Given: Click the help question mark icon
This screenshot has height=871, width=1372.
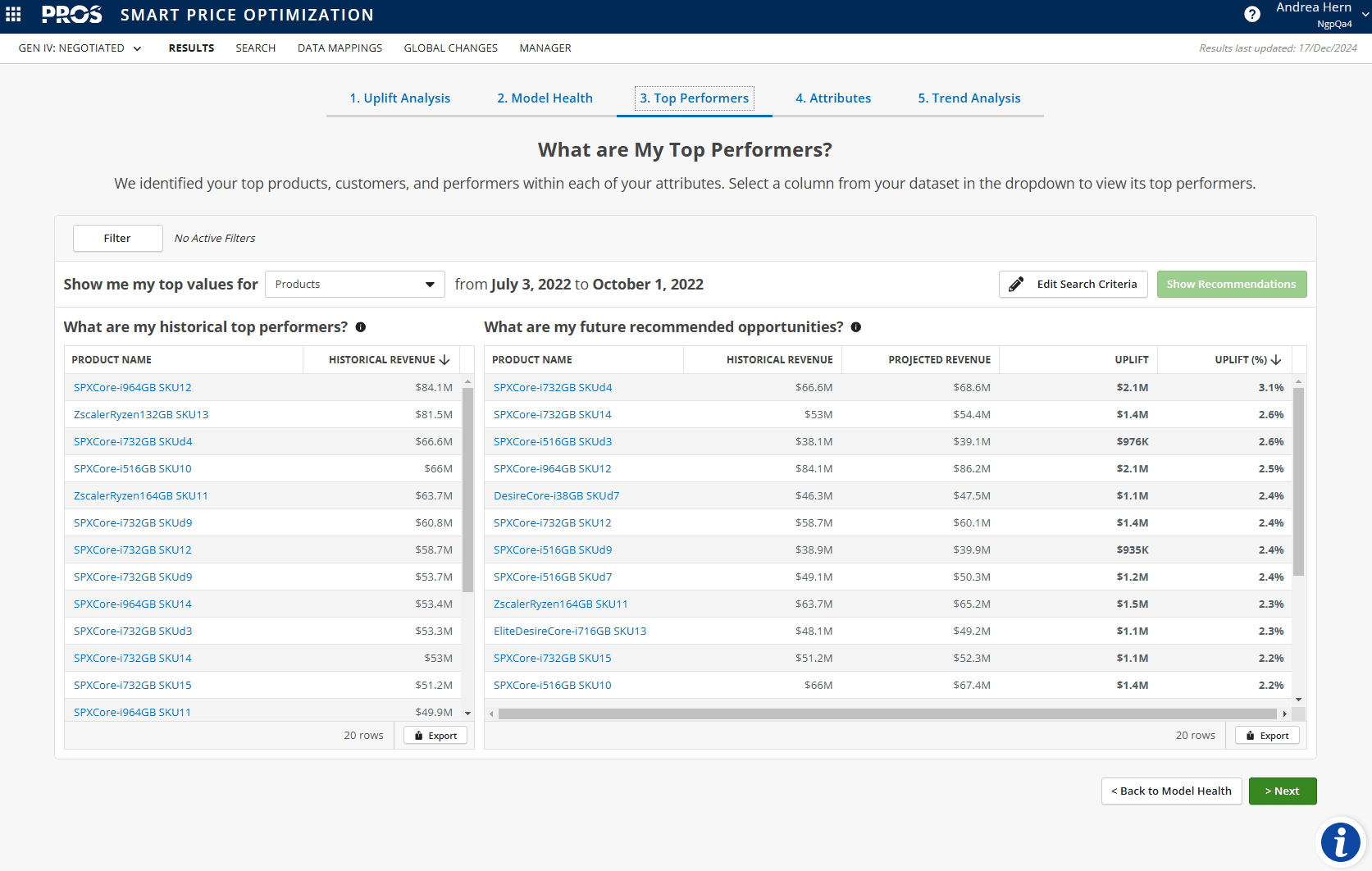Looking at the screenshot, I should tap(1252, 14).
